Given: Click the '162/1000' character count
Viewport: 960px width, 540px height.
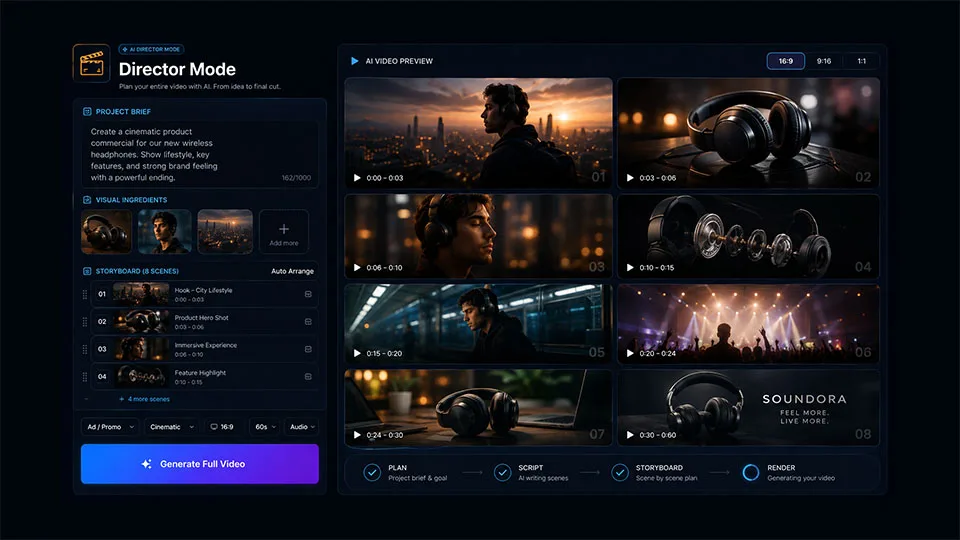Looking at the screenshot, I should (296, 178).
